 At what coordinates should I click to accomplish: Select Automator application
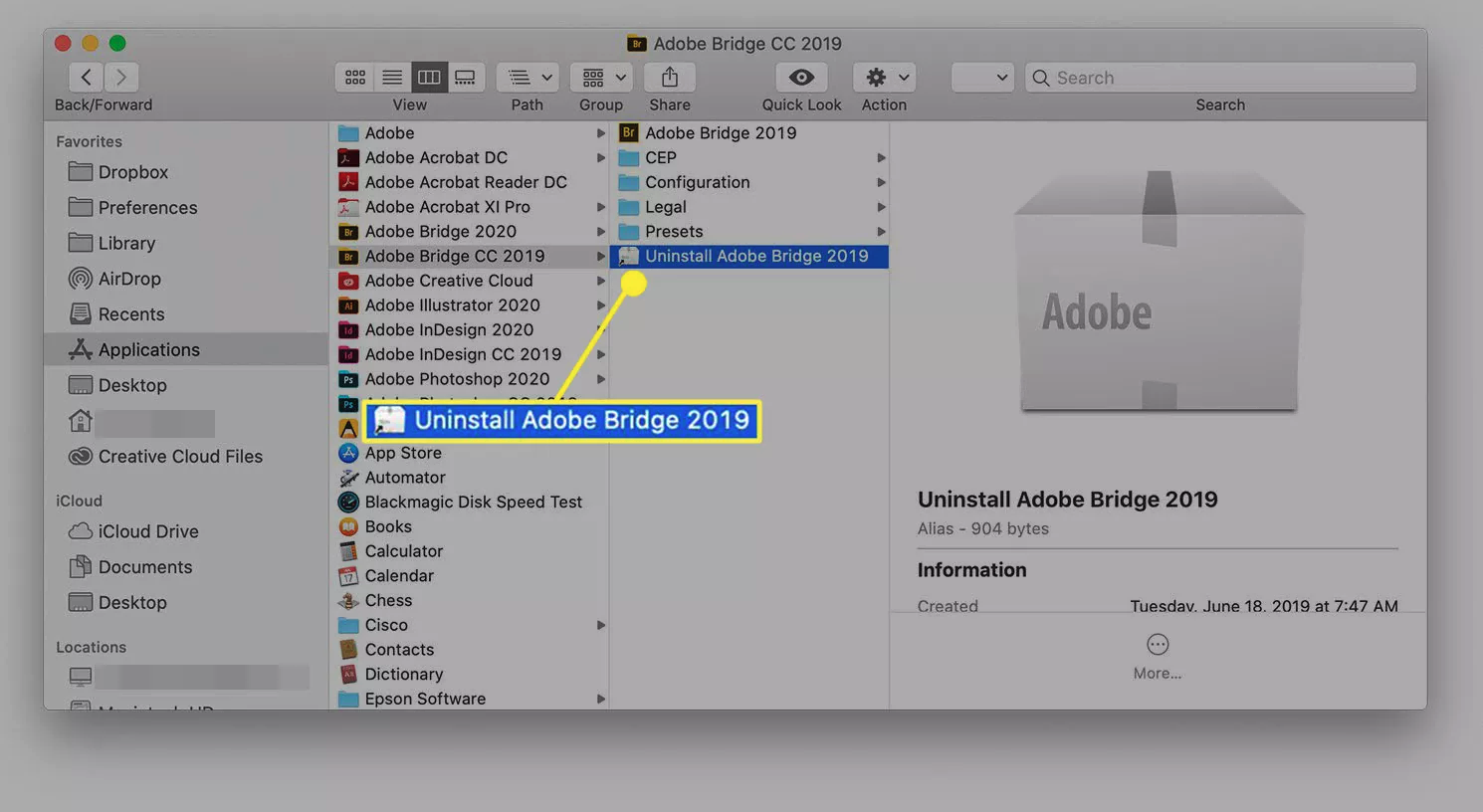pos(468,478)
